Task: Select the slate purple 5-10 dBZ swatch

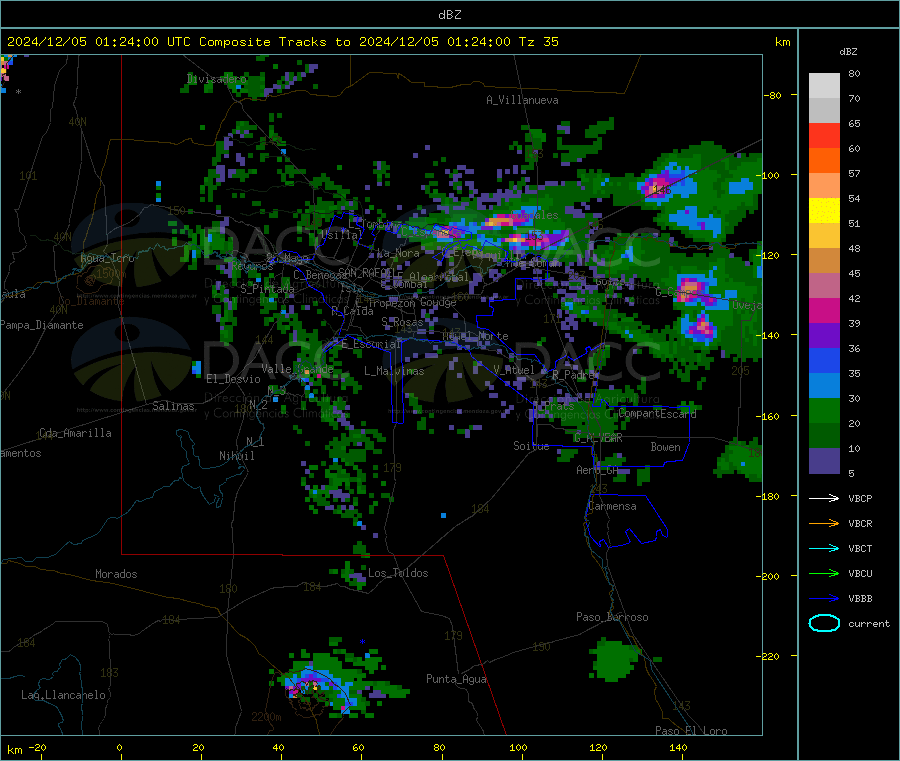Action: pyautogui.click(x=824, y=461)
